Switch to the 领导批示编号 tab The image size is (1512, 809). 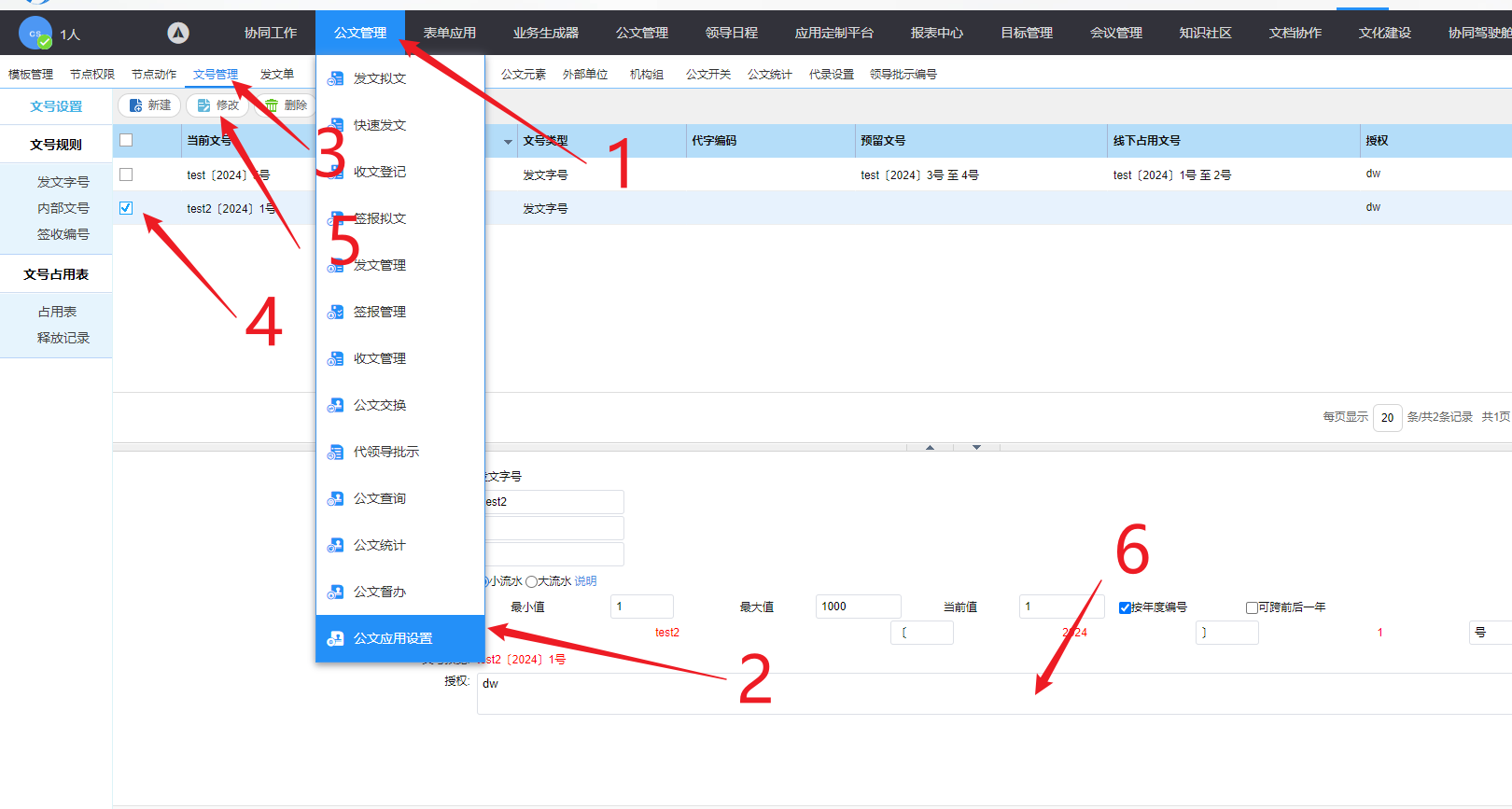point(903,75)
